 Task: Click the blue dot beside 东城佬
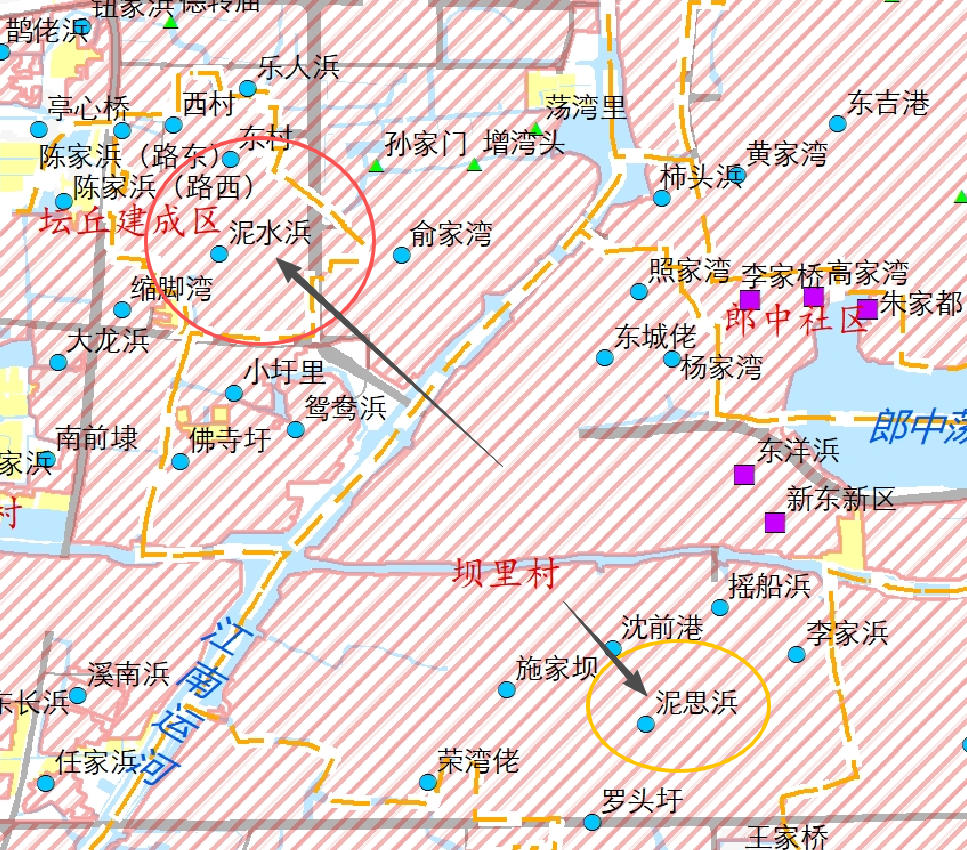[x=605, y=357]
